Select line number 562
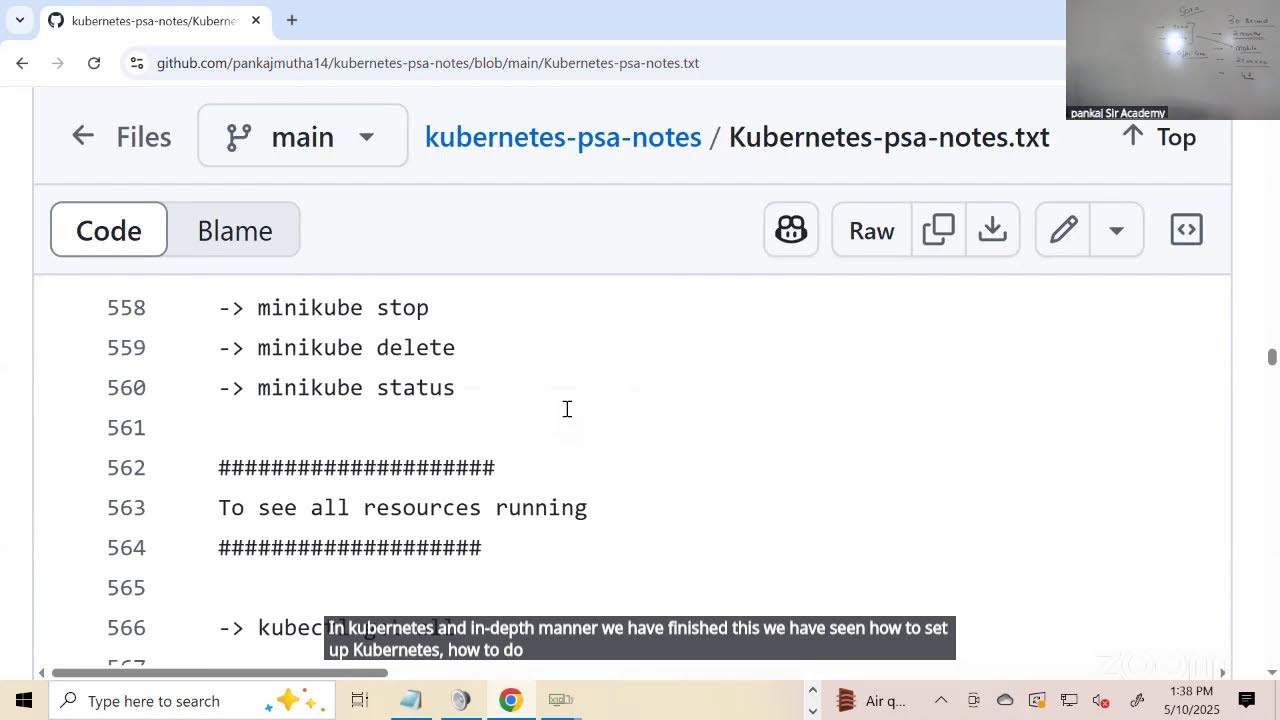The width and height of the screenshot is (1280, 720). [126, 468]
